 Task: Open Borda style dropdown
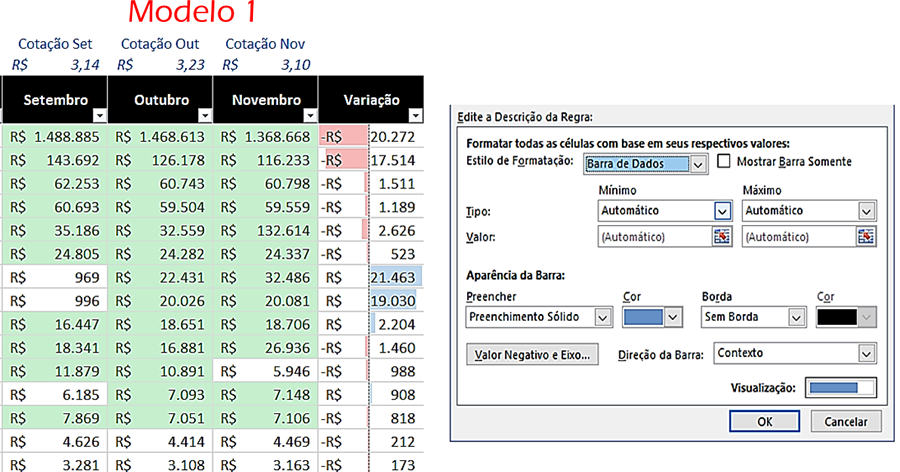[796, 317]
